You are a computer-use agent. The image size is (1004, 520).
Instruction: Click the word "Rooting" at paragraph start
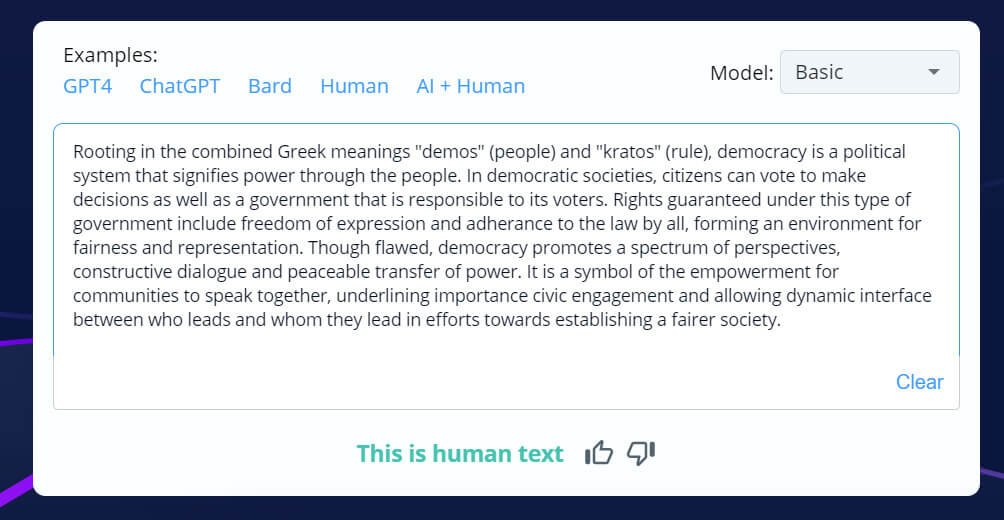tap(103, 152)
